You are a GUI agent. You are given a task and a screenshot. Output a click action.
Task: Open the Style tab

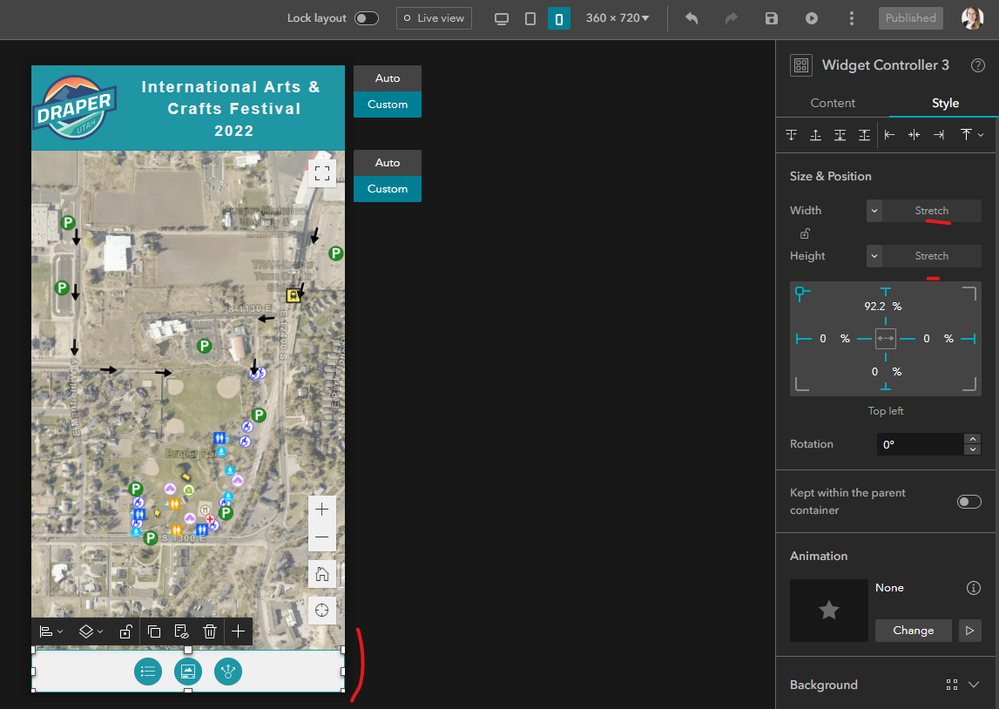pos(945,103)
